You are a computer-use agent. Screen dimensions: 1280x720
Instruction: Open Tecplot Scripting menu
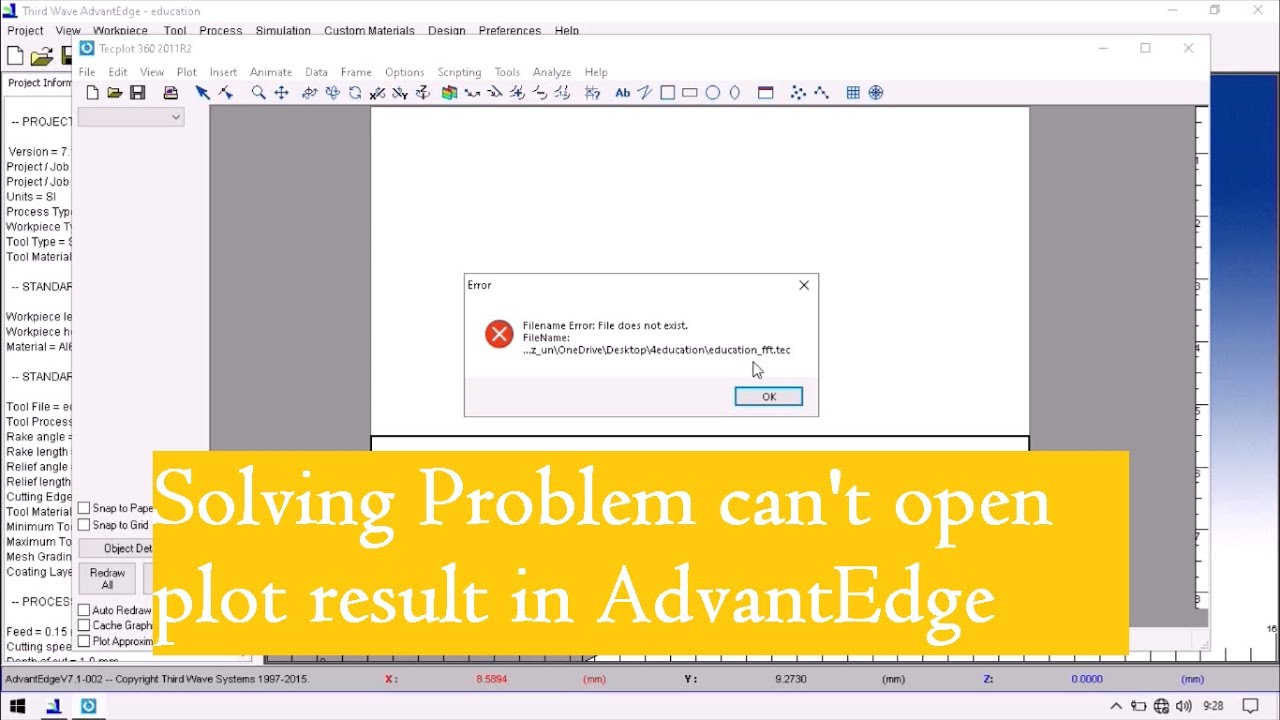point(459,72)
